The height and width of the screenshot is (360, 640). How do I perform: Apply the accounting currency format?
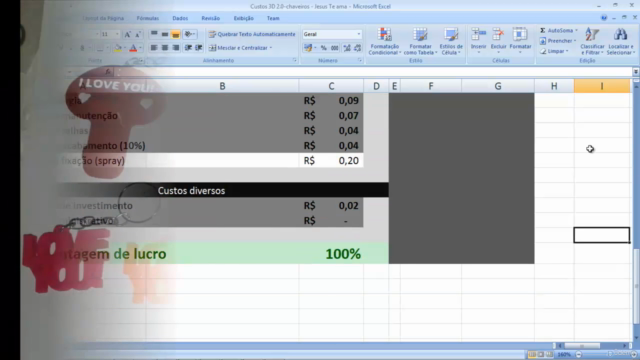(x=308, y=48)
